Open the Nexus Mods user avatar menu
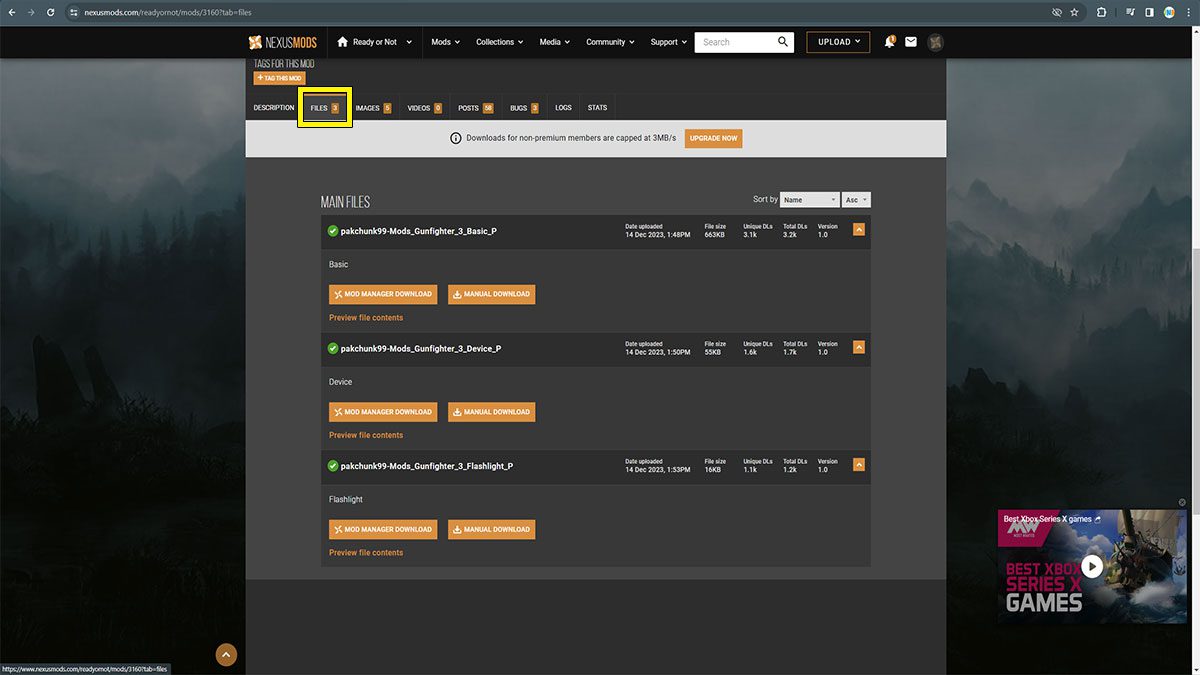1200x675 pixels. [935, 42]
